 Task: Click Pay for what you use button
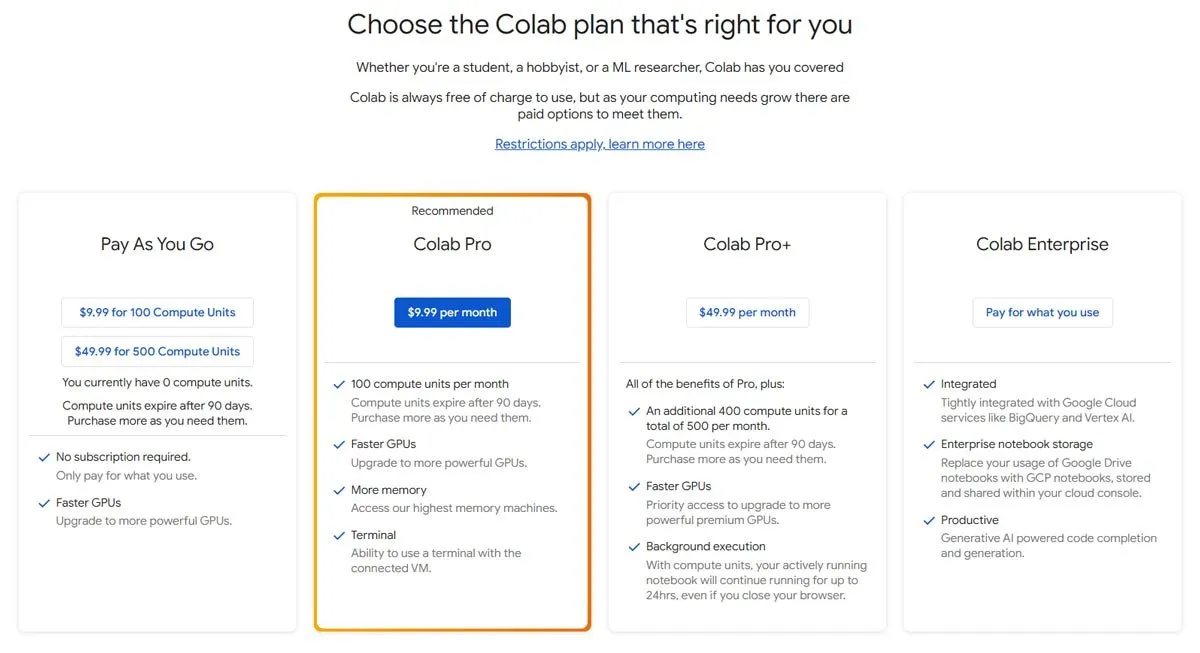[x=1042, y=312]
